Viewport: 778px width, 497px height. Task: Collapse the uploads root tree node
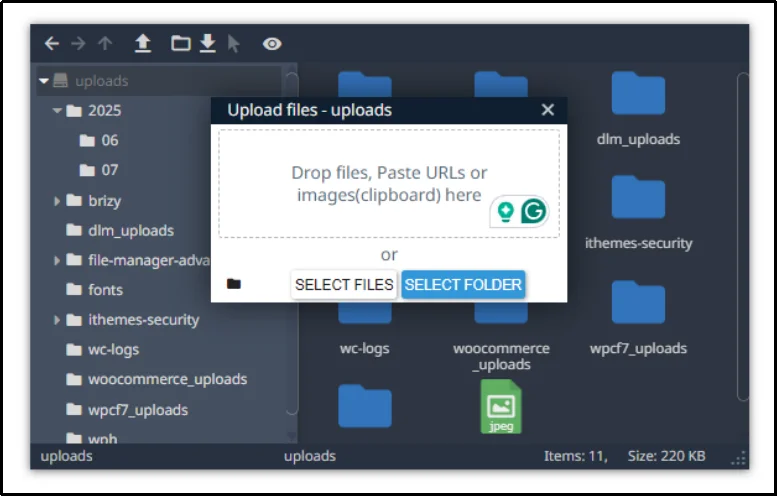44,81
